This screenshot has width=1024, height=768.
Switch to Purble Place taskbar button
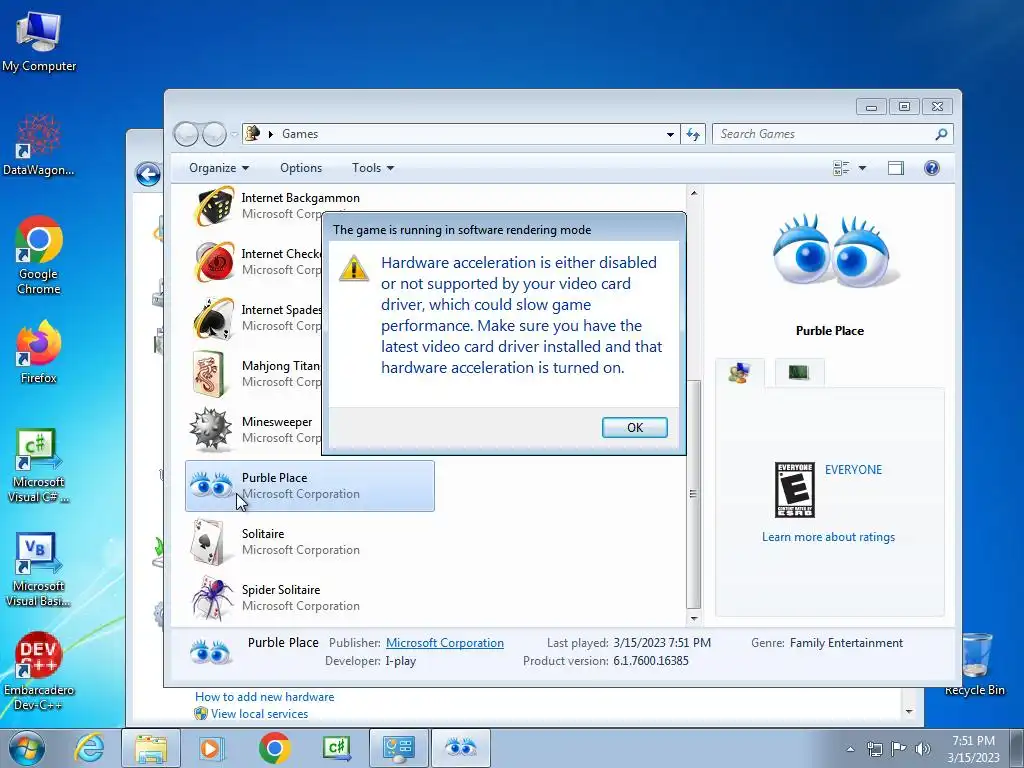pos(460,748)
